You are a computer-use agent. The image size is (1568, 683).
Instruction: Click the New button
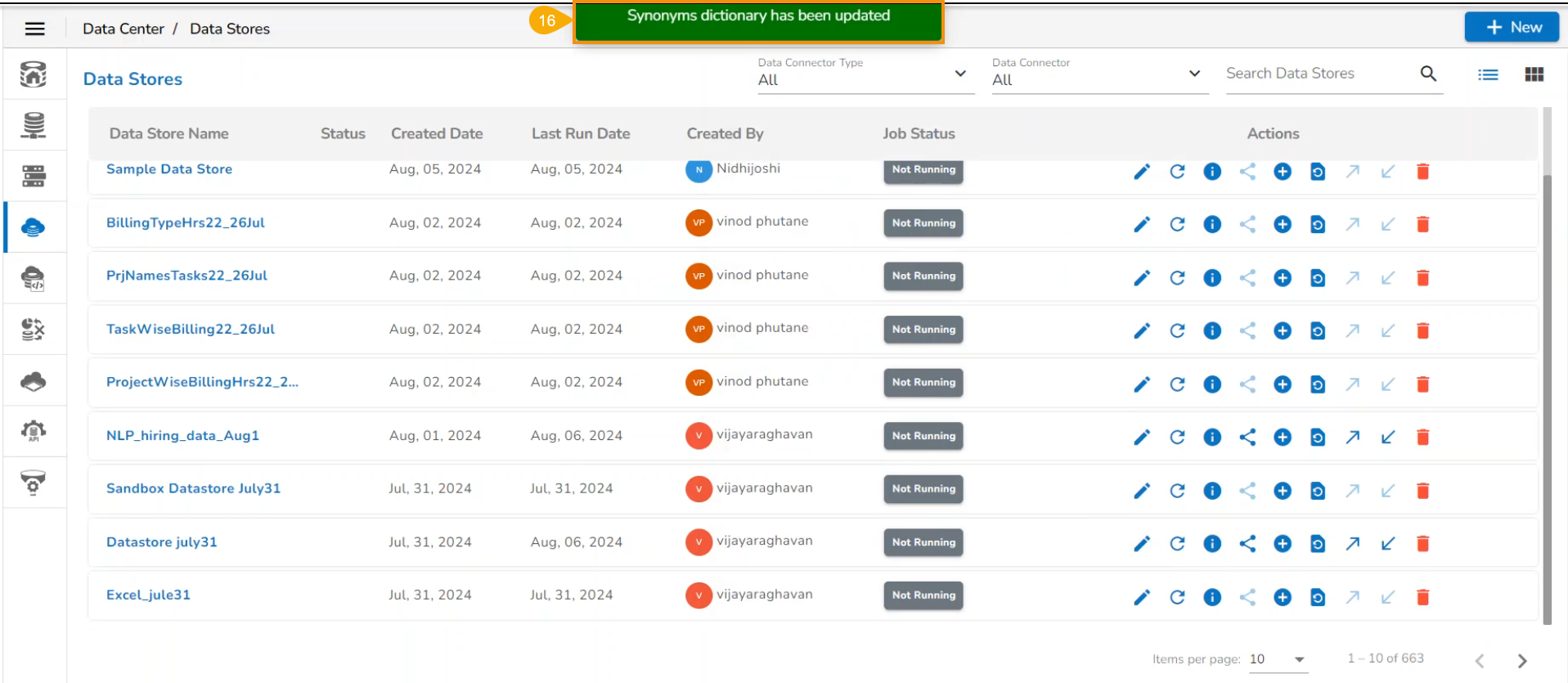click(x=1511, y=27)
